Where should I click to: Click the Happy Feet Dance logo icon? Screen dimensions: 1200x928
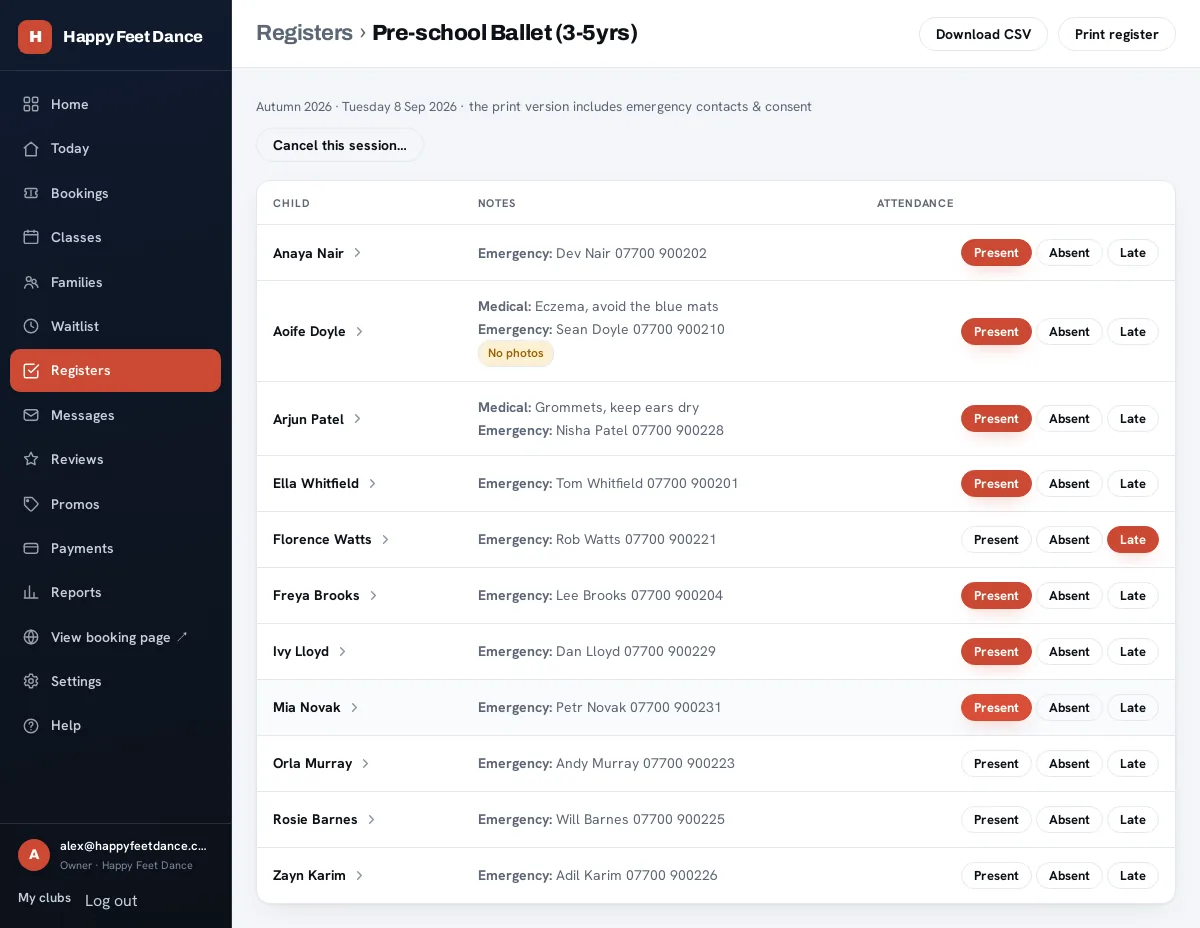tap(35, 37)
